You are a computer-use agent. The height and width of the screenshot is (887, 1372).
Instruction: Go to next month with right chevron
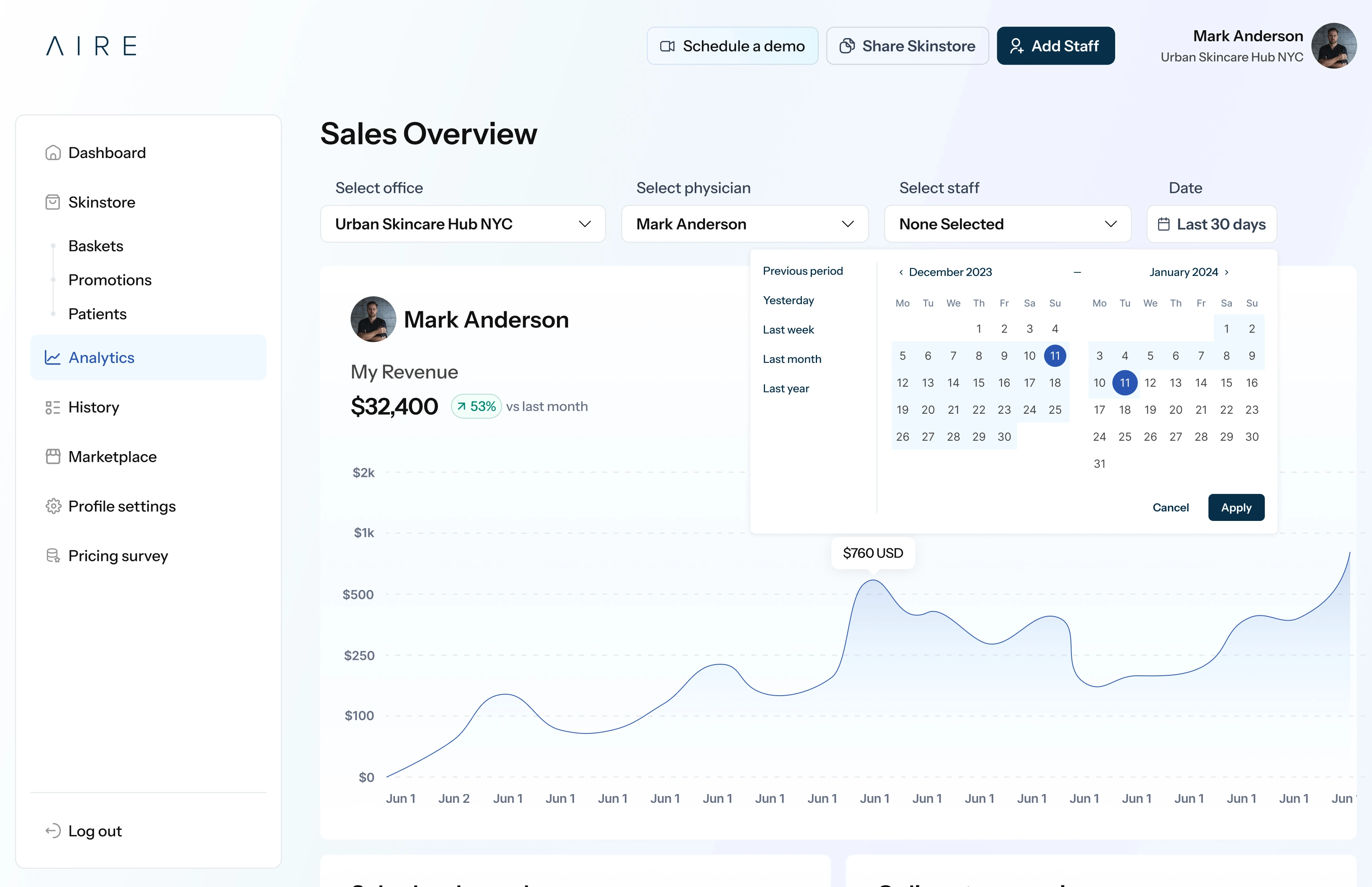(1227, 272)
